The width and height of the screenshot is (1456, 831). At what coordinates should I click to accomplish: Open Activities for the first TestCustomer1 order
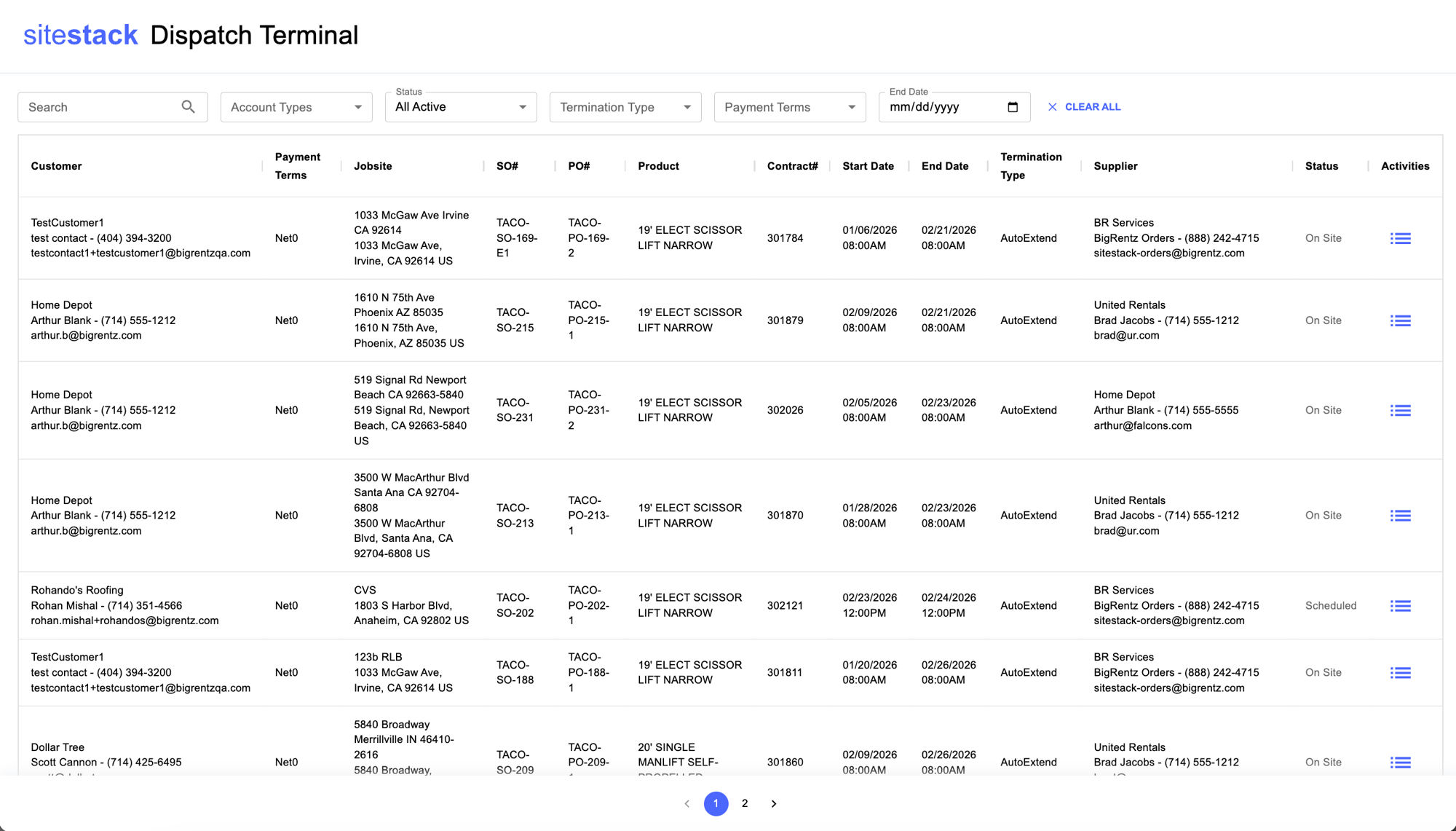[1401, 238]
